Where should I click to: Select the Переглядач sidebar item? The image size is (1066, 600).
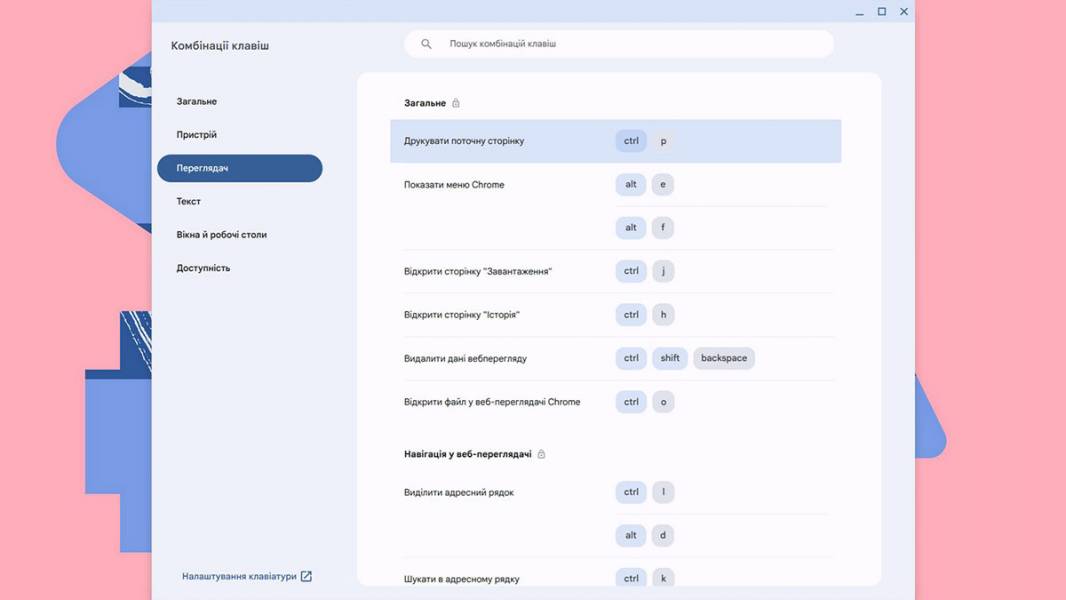239,168
